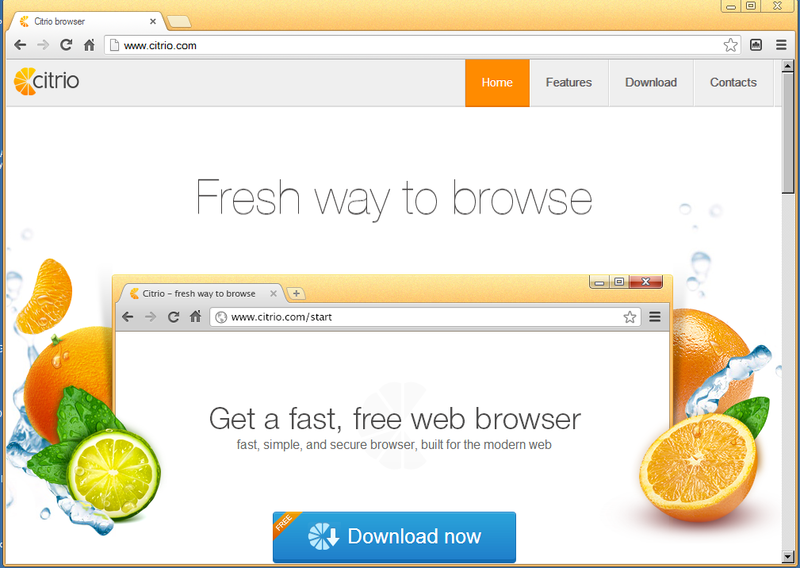Open the downloads manager icon next to star
Image resolution: width=800 pixels, height=568 pixels.
coord(756,45)
